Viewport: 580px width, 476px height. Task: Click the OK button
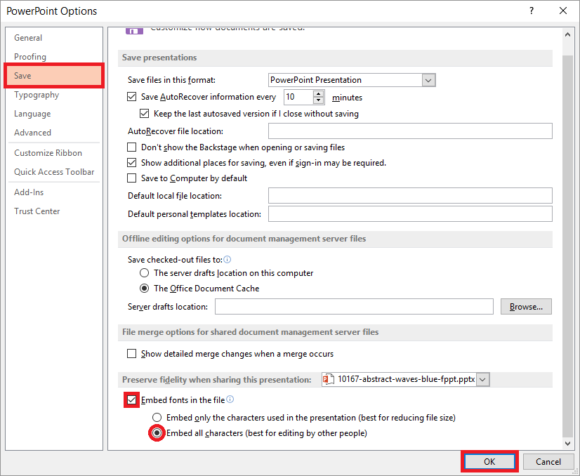pos(489,461)
